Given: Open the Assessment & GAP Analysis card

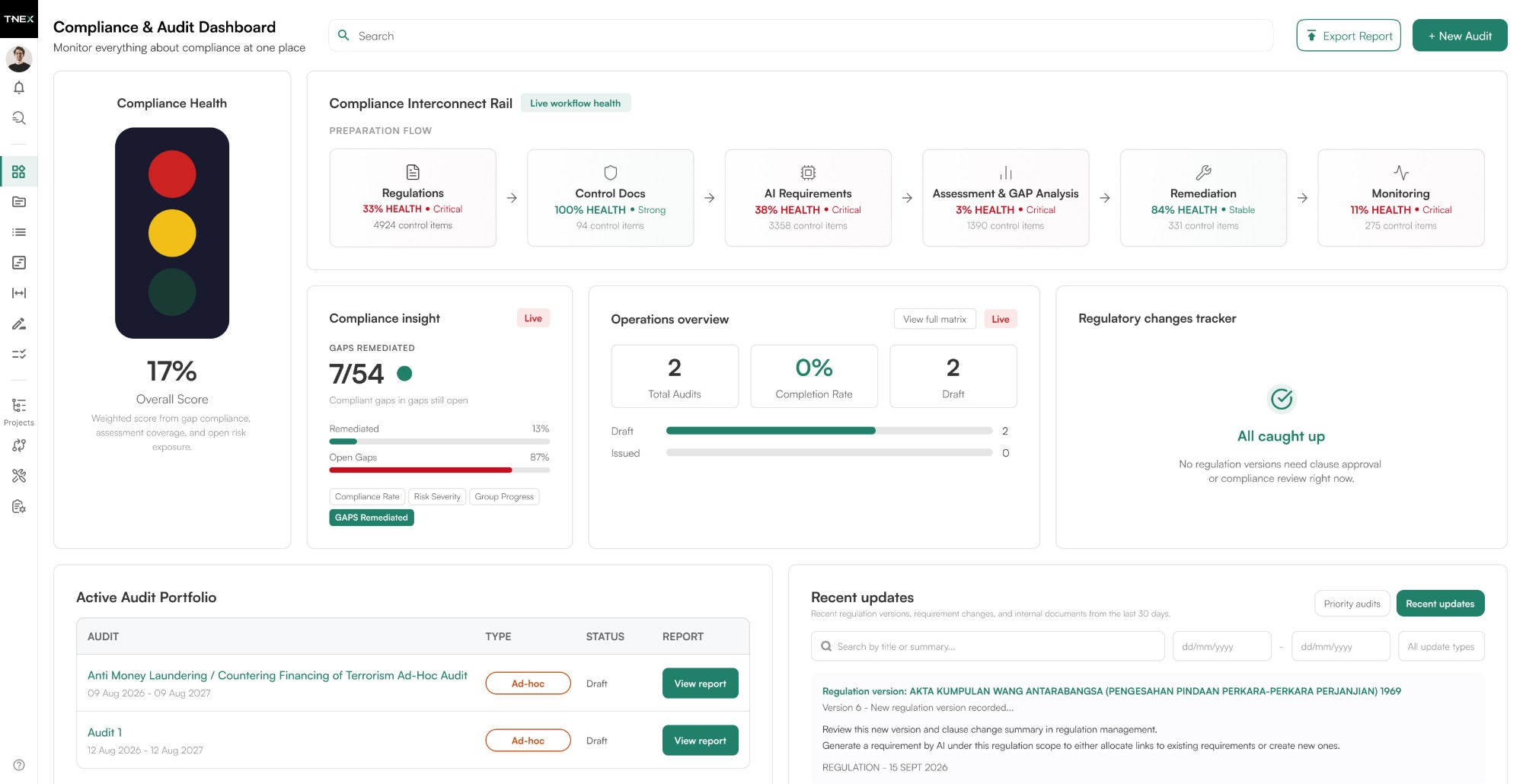Looking at the screenshot, I should 1005,198.
